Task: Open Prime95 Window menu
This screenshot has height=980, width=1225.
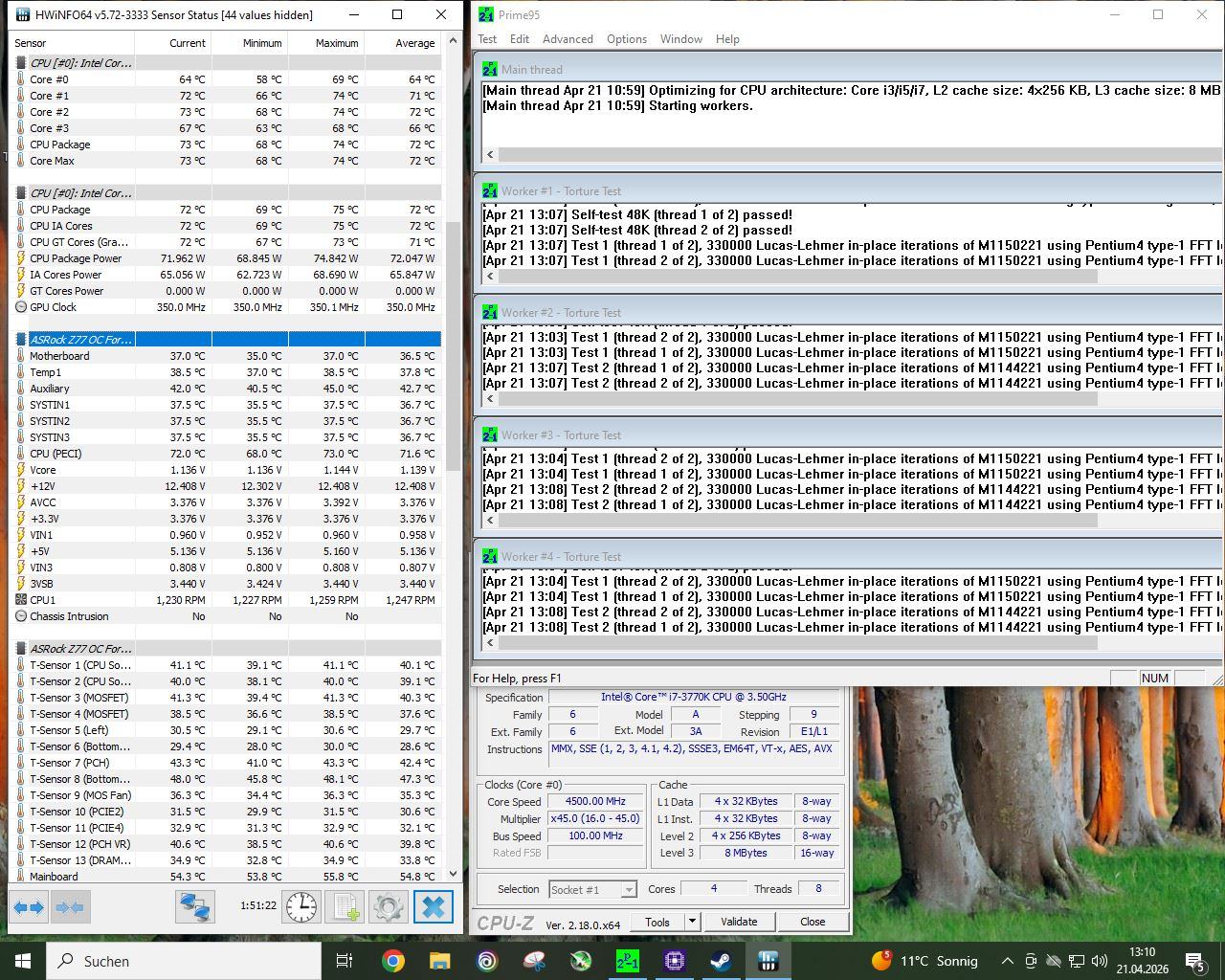Action: (681, 39)
